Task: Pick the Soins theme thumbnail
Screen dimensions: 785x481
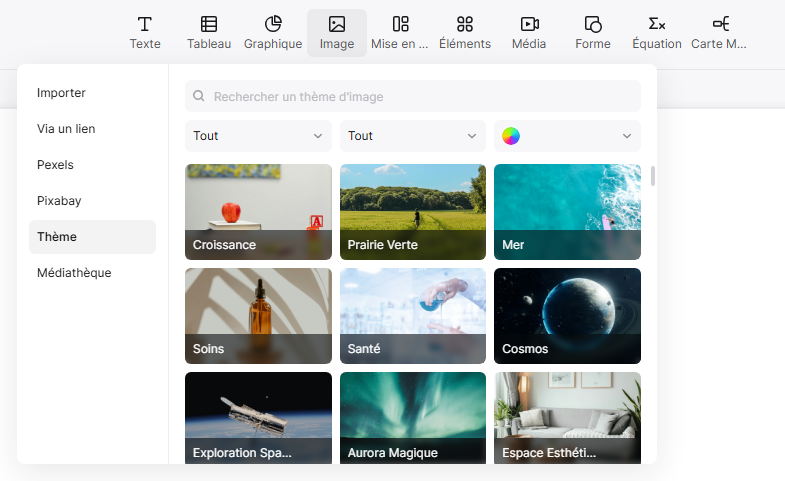Action: 258,316
